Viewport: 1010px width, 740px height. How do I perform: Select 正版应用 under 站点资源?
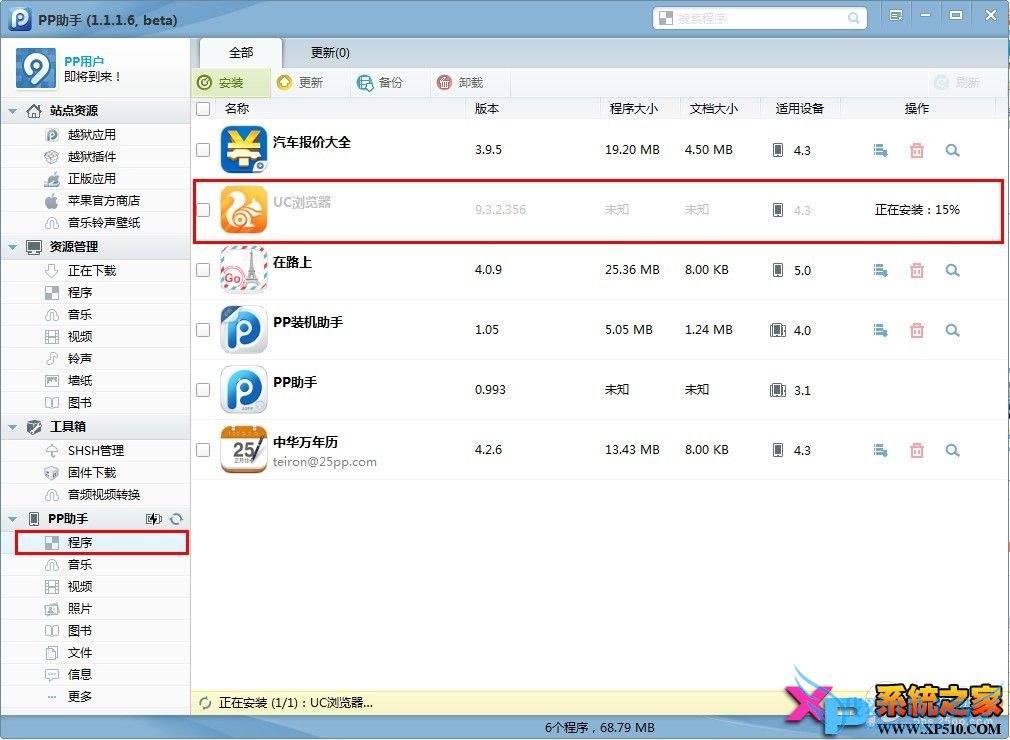91,178
